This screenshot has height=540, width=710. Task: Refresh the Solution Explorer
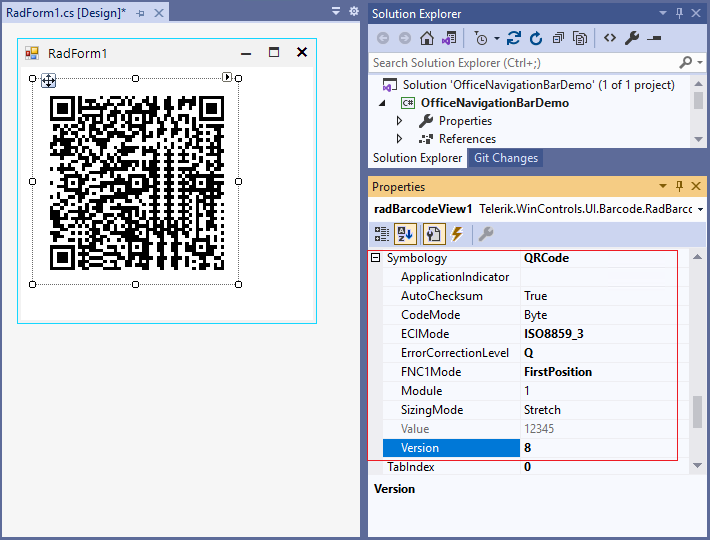[x=536, y=38]
